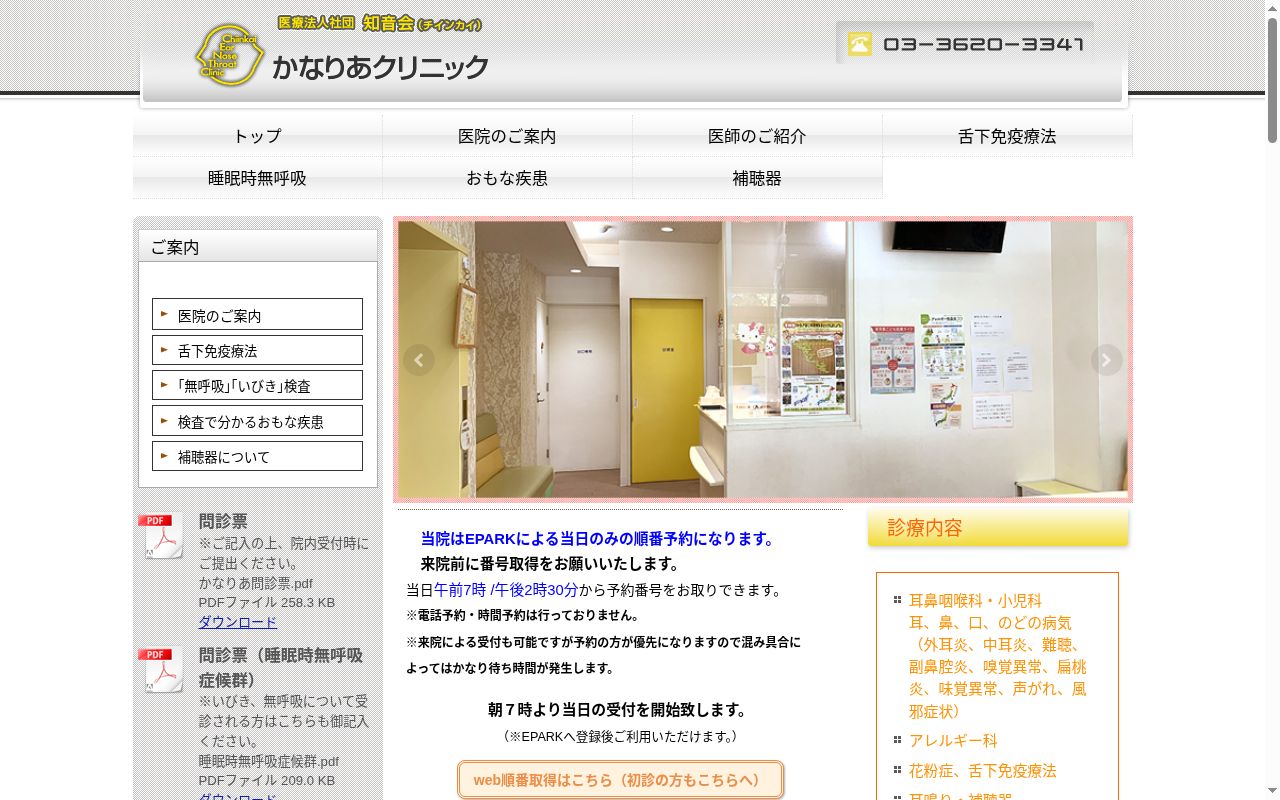Open the PDF icon for 問診票
The image size is (1280, 800).
coord(160,536)
